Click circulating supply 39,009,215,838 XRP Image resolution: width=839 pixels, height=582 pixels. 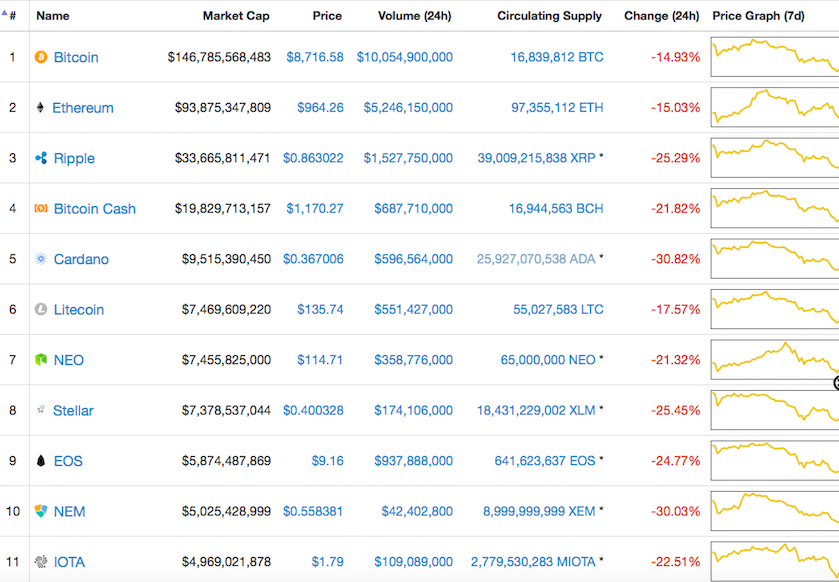pos(537,158)
